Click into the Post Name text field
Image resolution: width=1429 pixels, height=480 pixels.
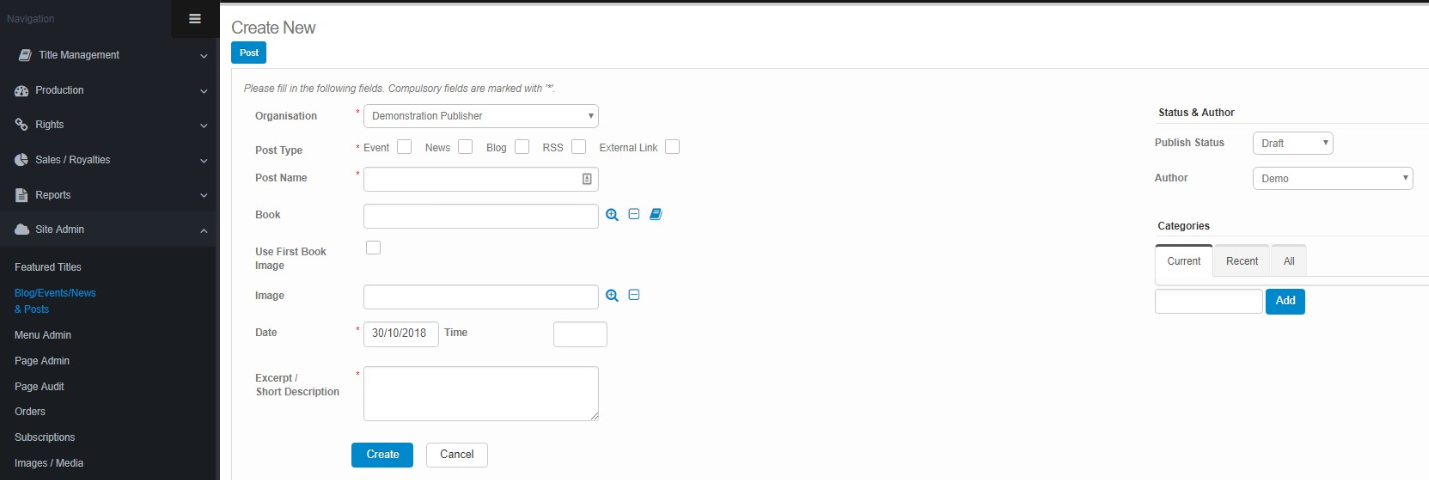tap(472, 179)
